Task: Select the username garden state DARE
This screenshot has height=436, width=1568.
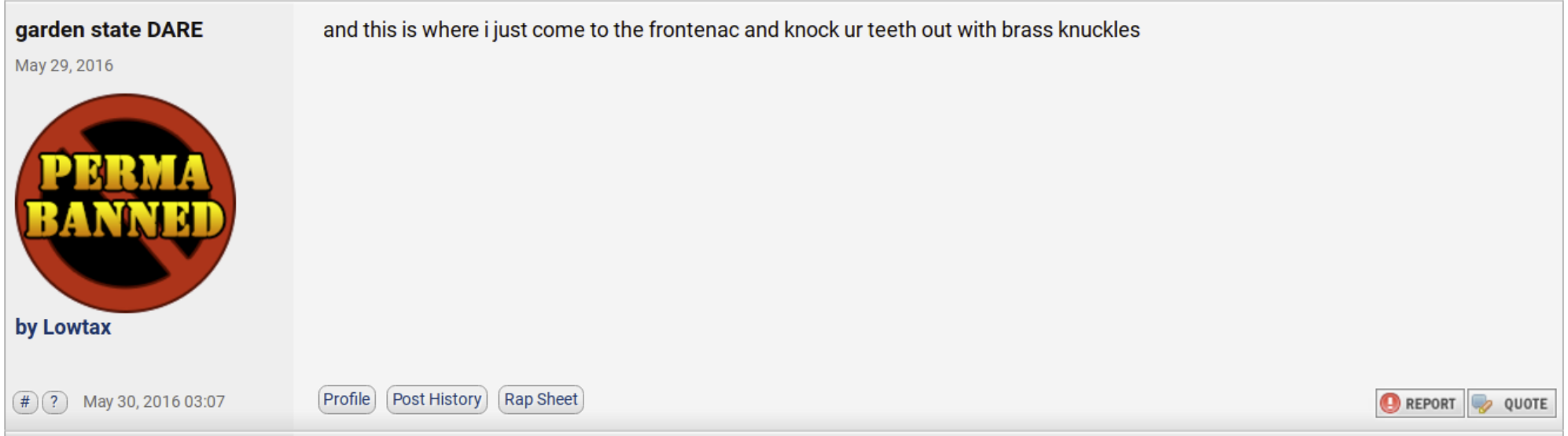Action: (x=109, y=30)
